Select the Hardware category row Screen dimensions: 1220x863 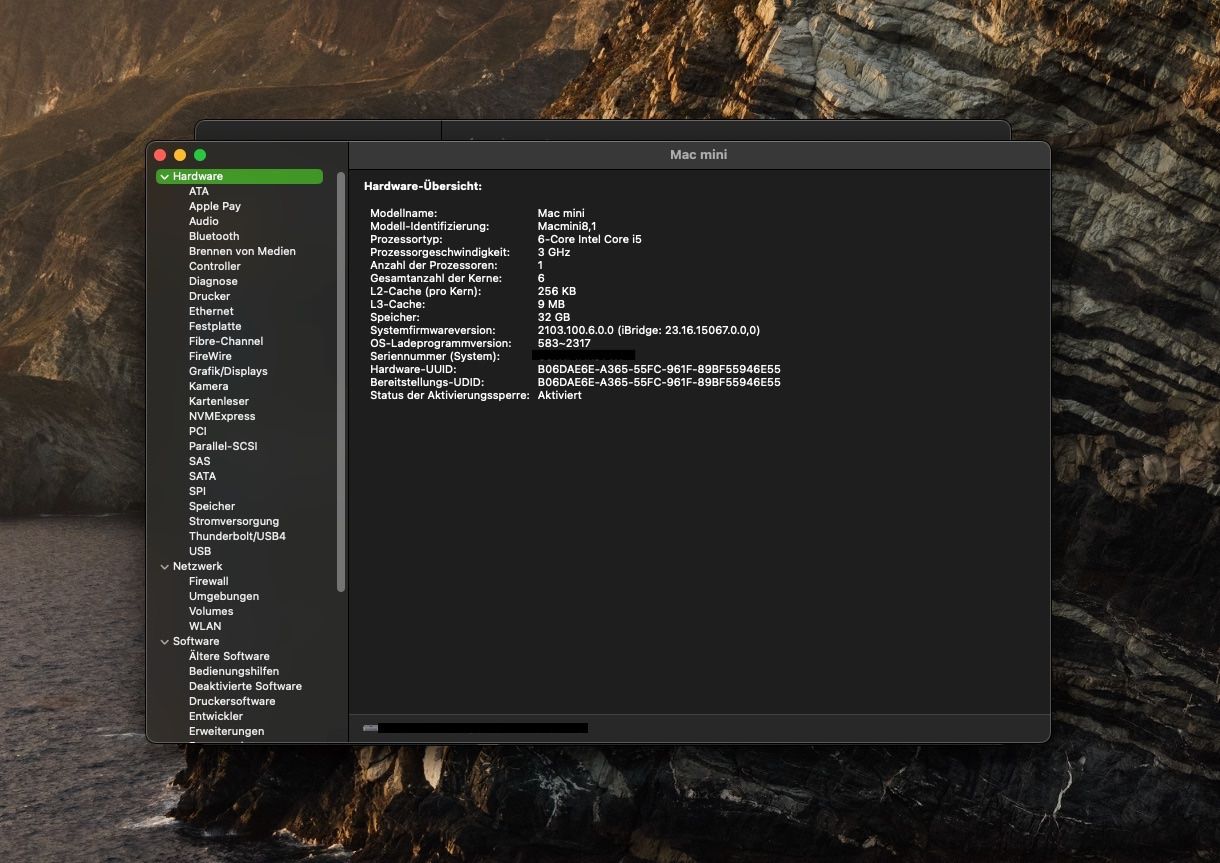[239, 176]
